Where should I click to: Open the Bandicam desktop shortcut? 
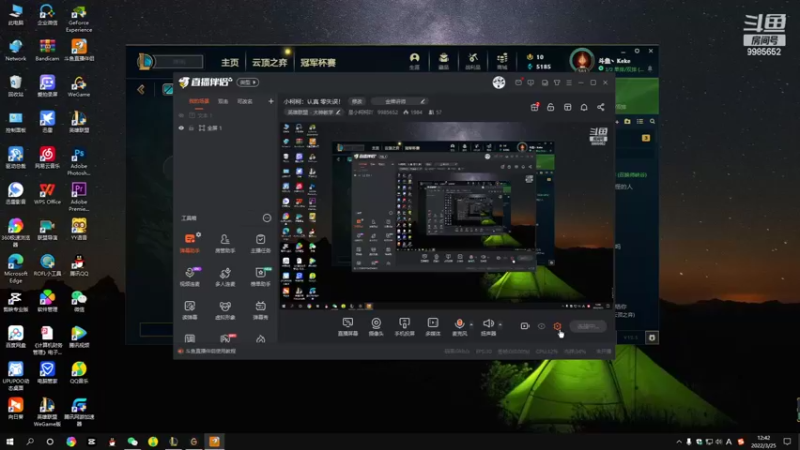click(47, 50)
